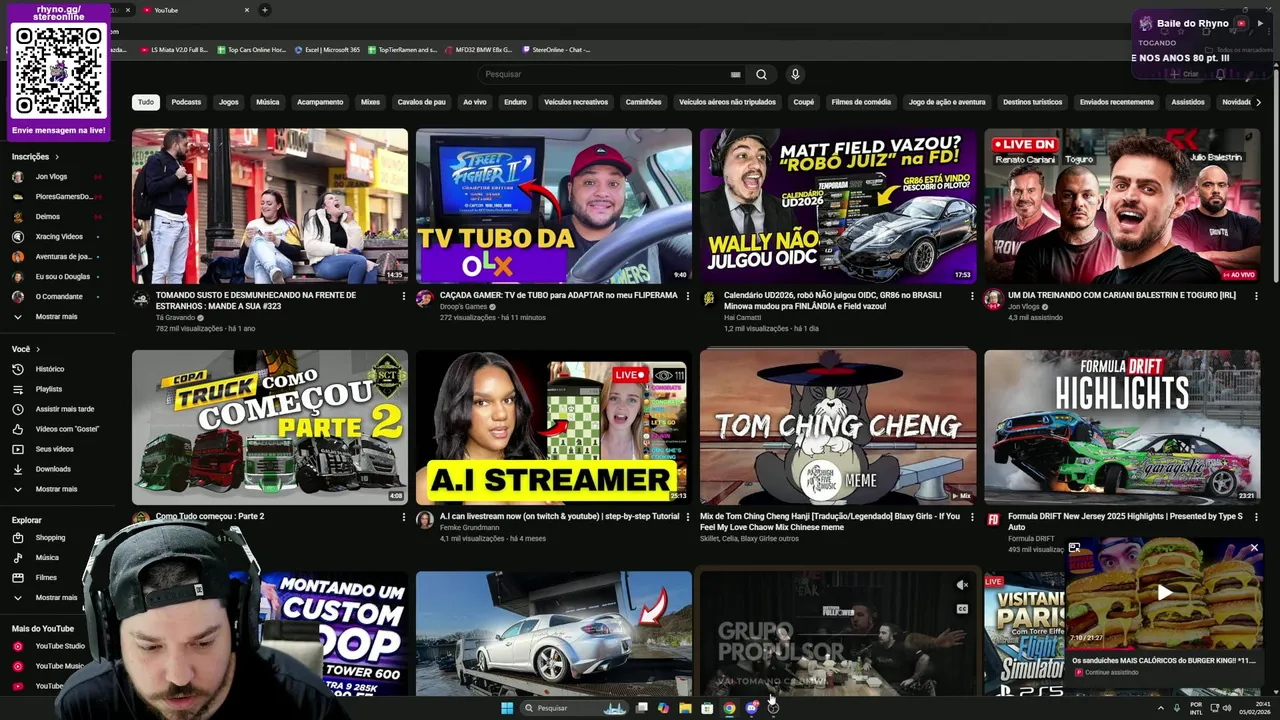Open File Explorer from the taskbar
This screenshot has height=720, width=1280.
[x=685, y=708]
